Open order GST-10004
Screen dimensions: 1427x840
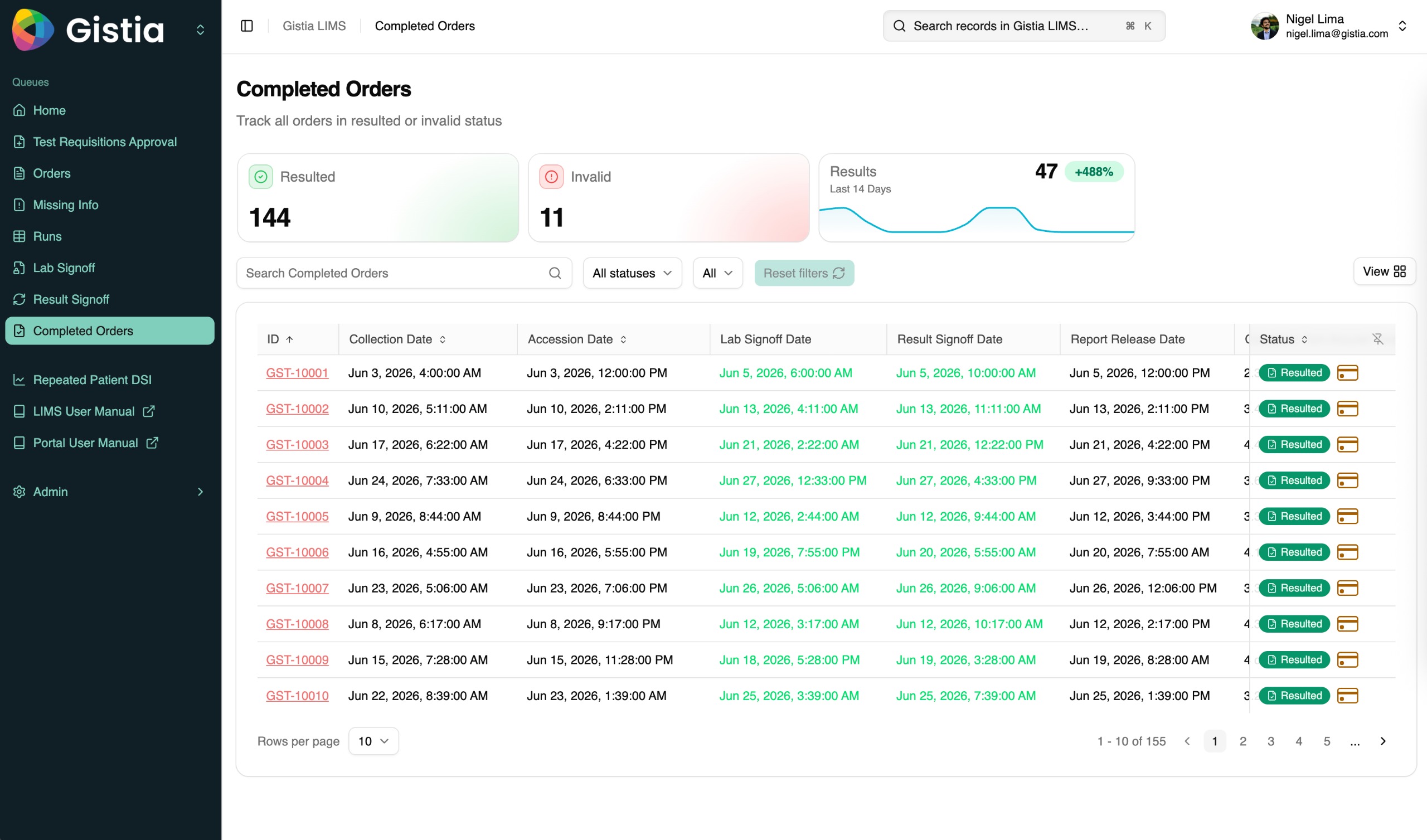click(x=297, y=480)
